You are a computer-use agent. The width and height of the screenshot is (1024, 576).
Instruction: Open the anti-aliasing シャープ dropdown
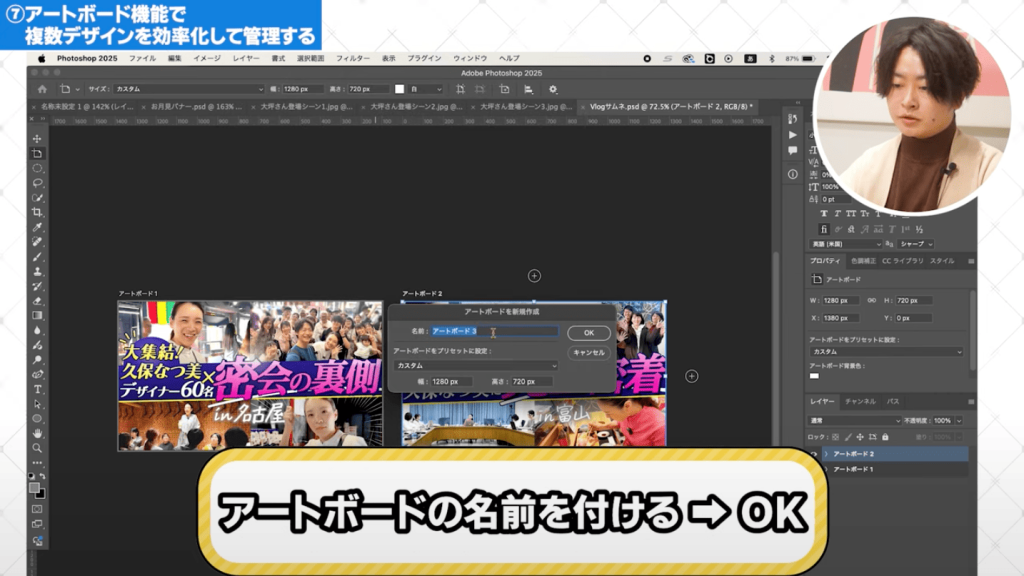click(916, 244)
